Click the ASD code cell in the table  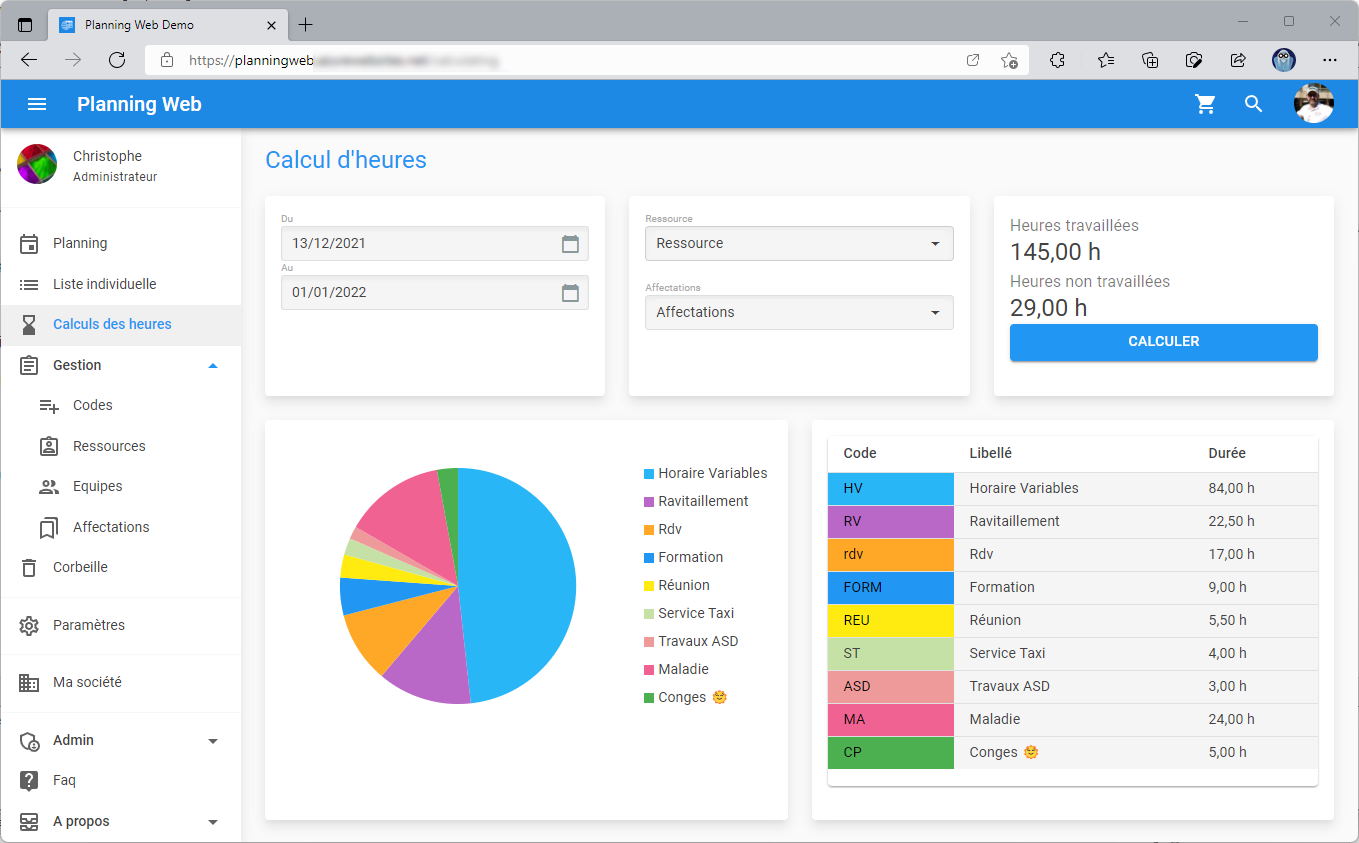click(x=891, y=686)
